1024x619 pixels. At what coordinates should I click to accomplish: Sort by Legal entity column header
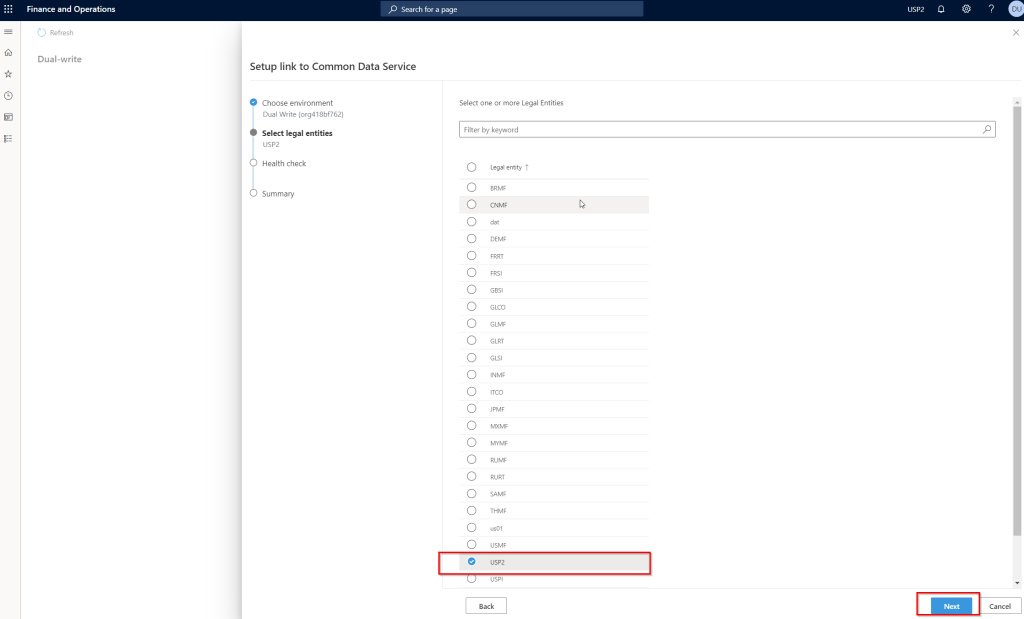[x=505, y=167]
